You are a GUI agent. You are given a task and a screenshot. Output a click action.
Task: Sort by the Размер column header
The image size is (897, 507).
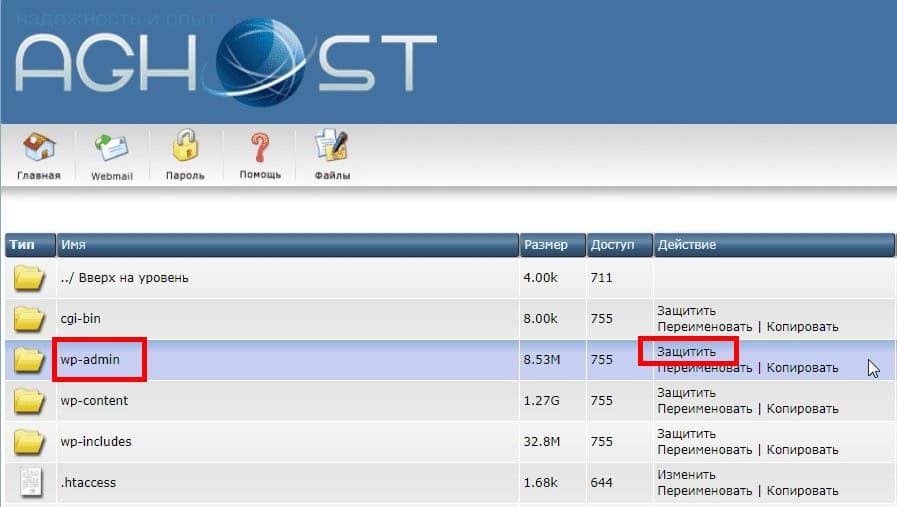click(x=545, y=245)
